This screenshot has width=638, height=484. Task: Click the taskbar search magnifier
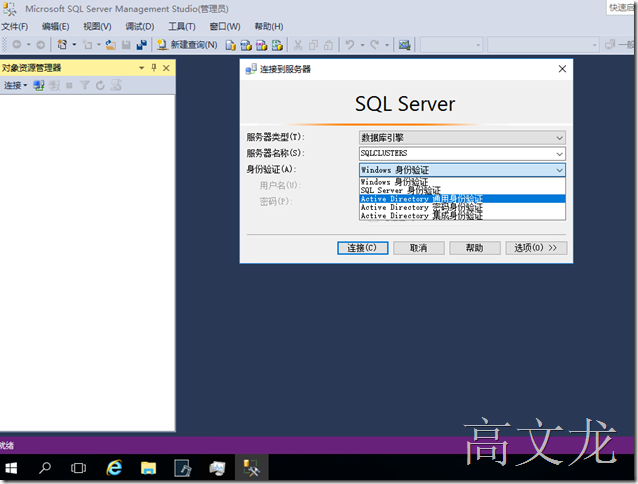pyautogui.click(x=45, y=469)
